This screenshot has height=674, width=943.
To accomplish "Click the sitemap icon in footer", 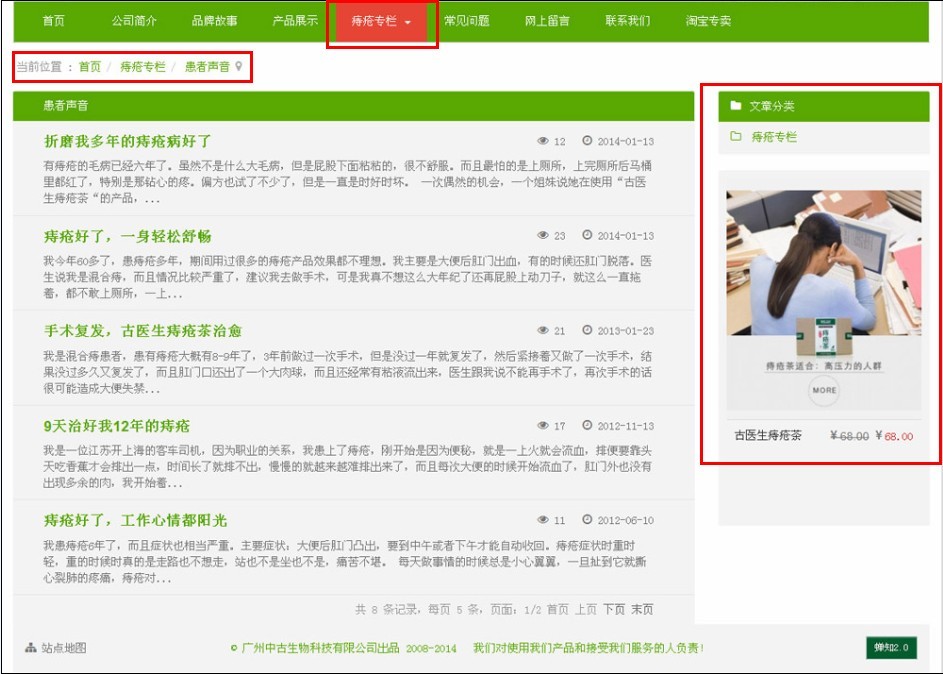I will (x=31, y=648).
